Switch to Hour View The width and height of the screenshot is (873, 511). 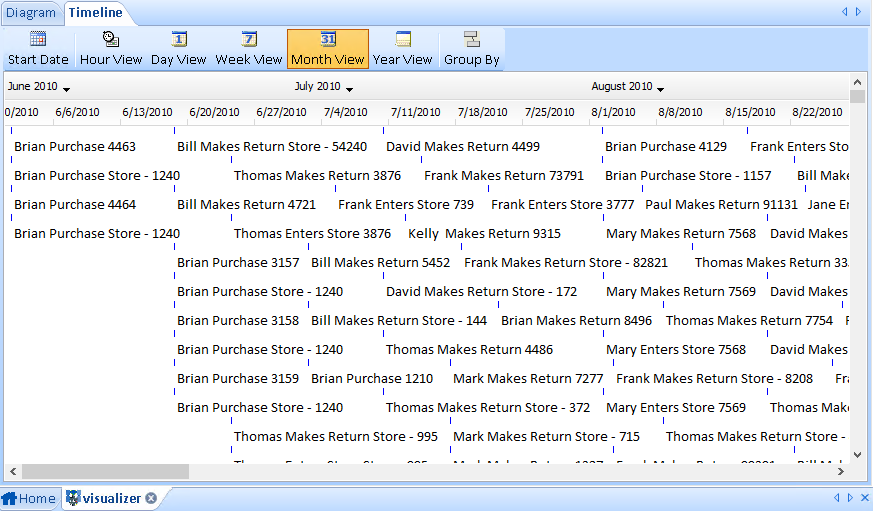[111, 40]
